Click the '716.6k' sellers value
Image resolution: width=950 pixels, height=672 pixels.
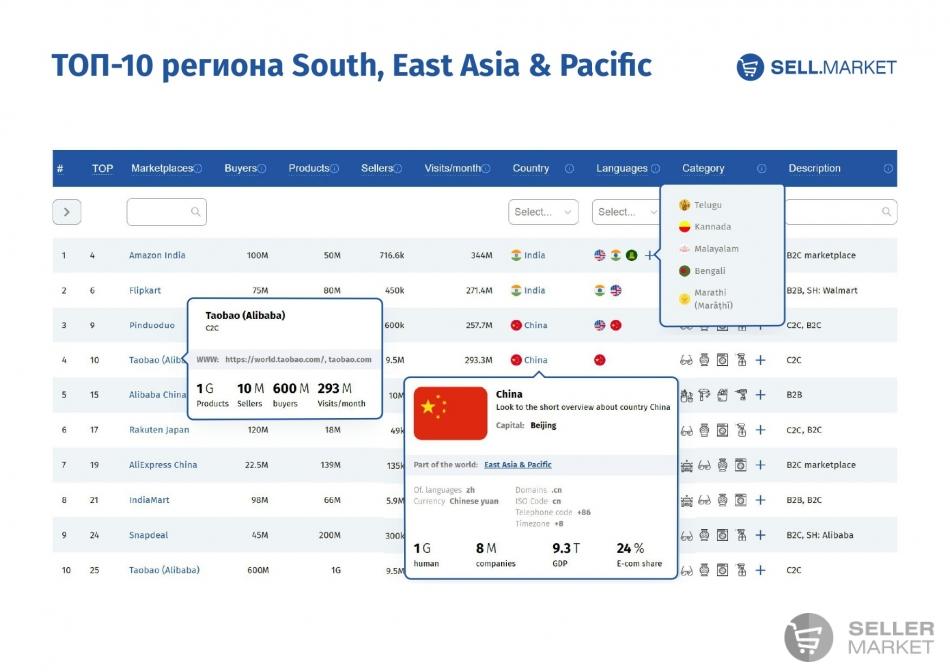coord(391,256)
